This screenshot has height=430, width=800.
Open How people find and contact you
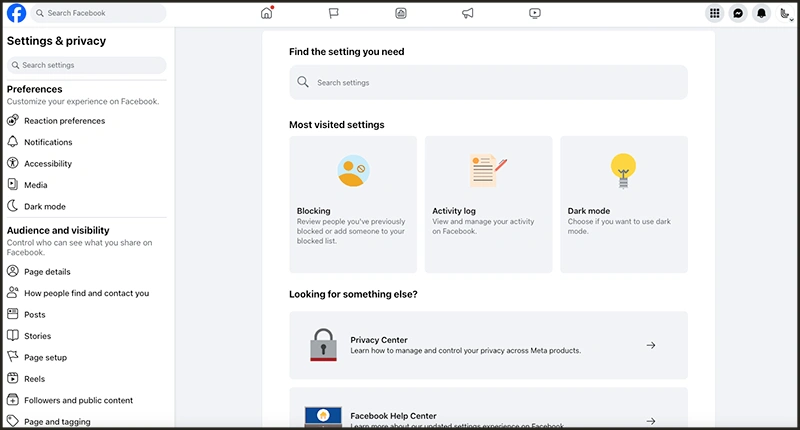86,293
